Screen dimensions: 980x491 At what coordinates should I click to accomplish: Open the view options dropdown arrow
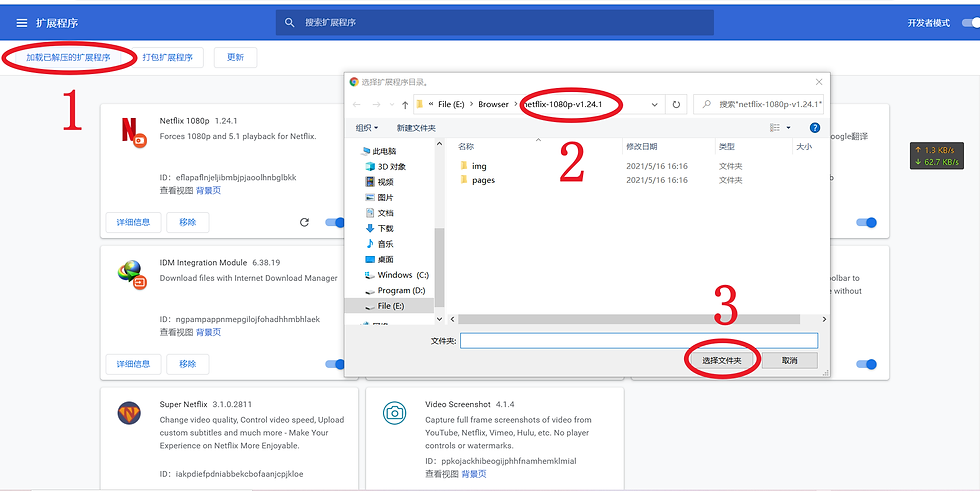[x=788, y=127]
